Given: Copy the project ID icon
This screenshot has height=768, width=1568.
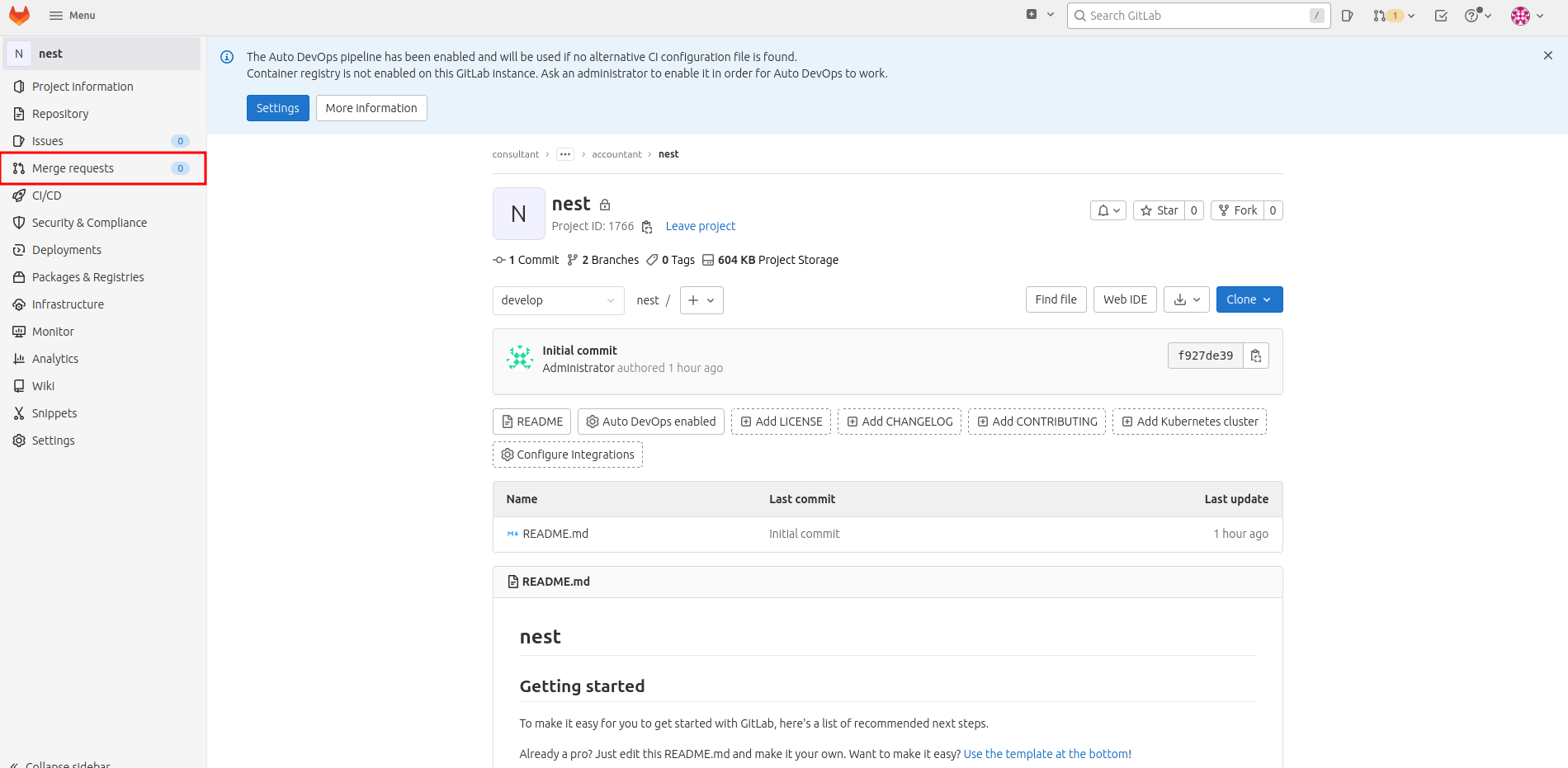Looking at the screenshot, I should tap(647, 227).
